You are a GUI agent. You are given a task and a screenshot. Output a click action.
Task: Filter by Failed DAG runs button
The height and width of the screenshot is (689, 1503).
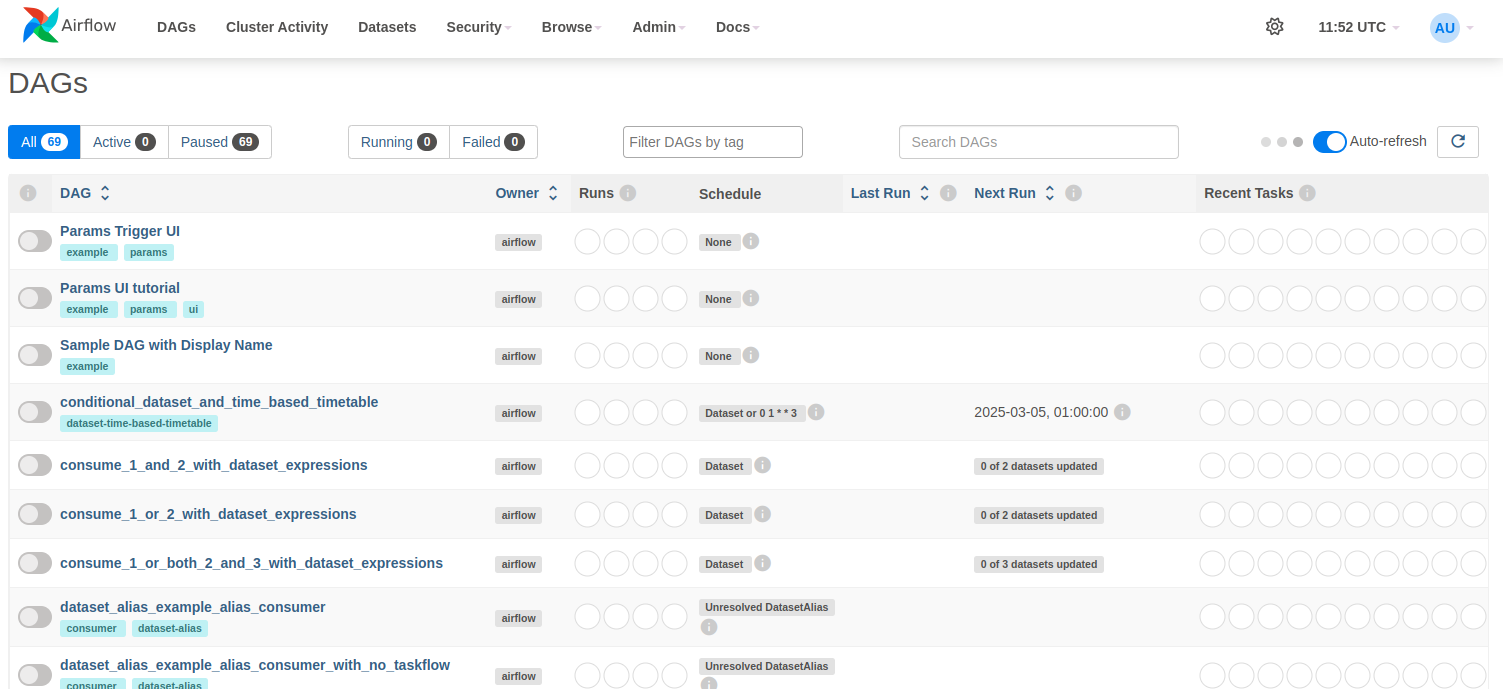click(493, 142)
